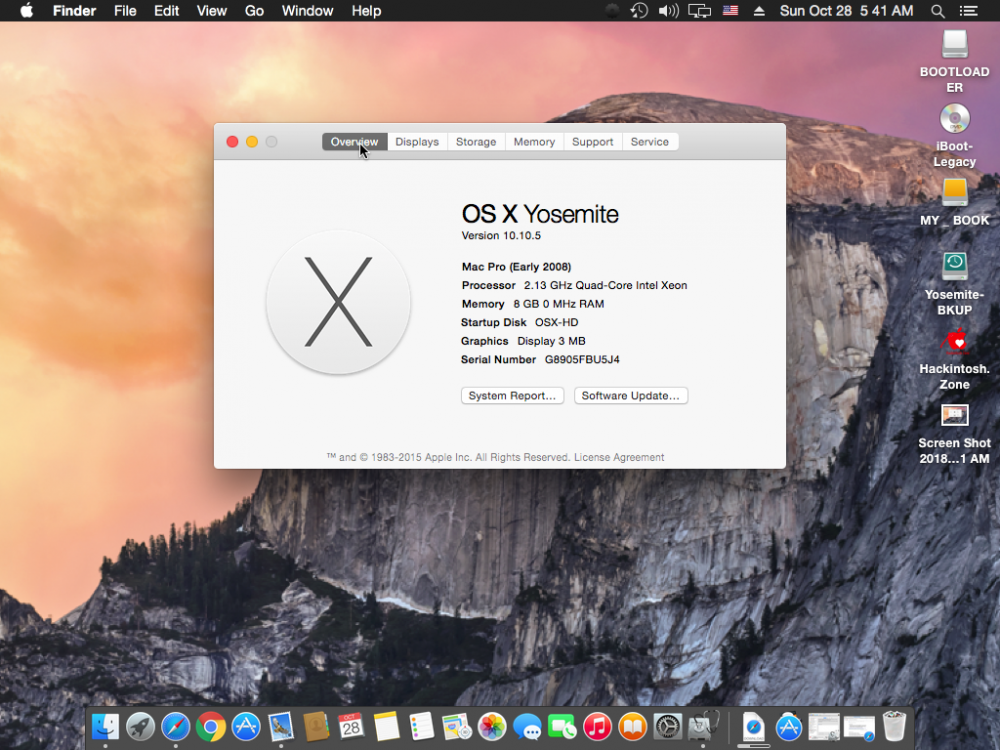Select BOOTLOADER drive on the desktop
Screen dimensions: 1000x750
[954, 61]
